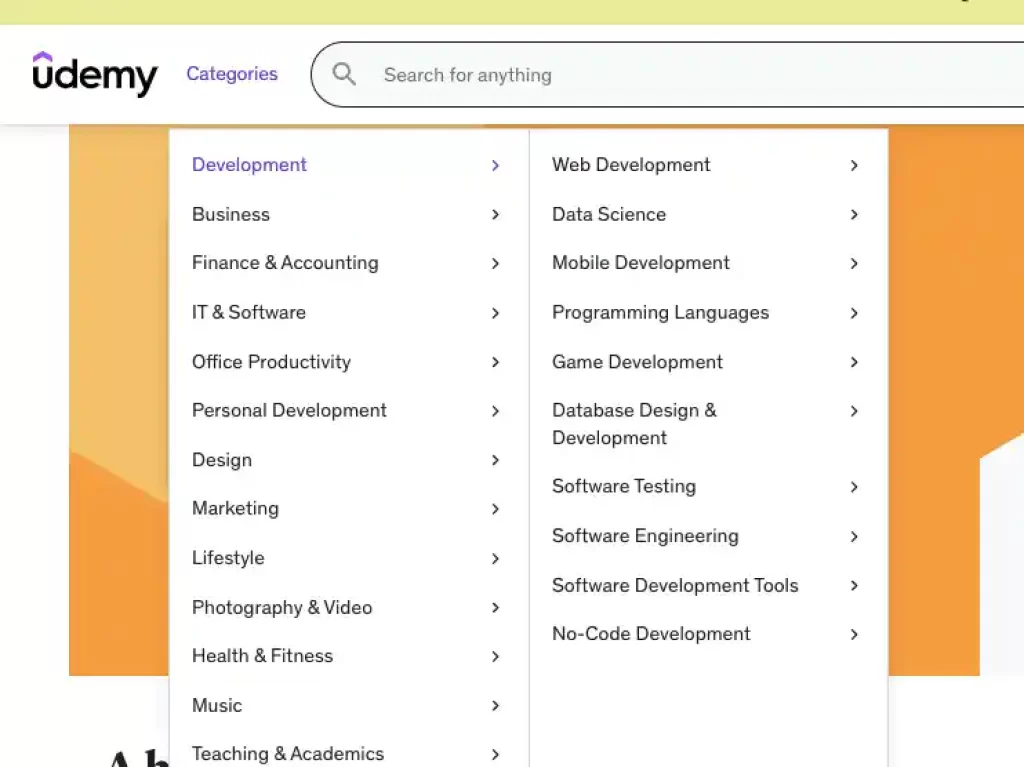
Task: Click the Udemy logo
Action: tap(95, 75)
